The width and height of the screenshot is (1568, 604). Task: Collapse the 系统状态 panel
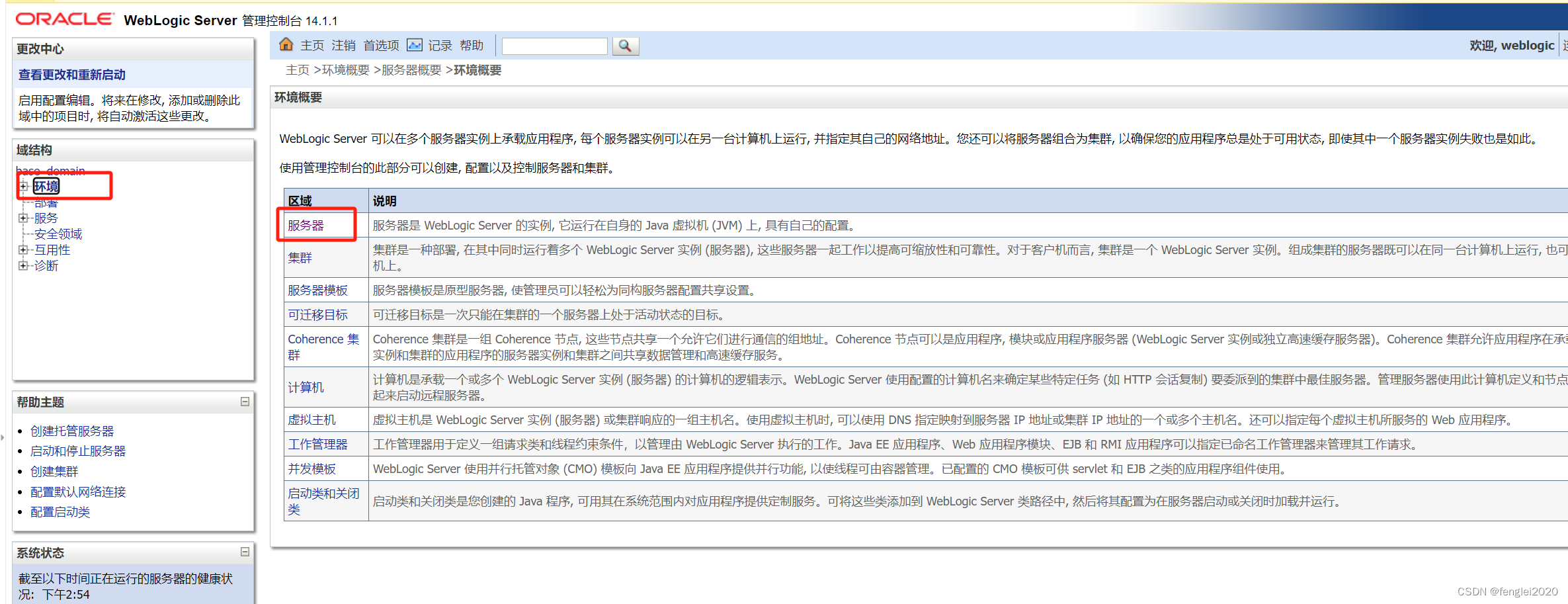(x=245, y=553)
